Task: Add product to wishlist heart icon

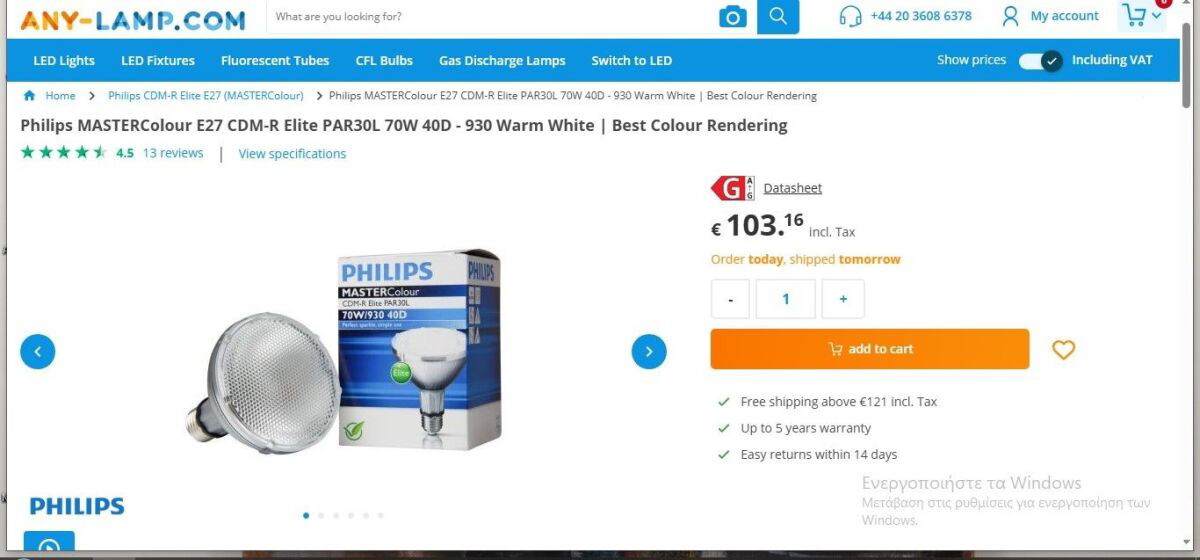Action: pyautogui.click(x=1063, y=349)
